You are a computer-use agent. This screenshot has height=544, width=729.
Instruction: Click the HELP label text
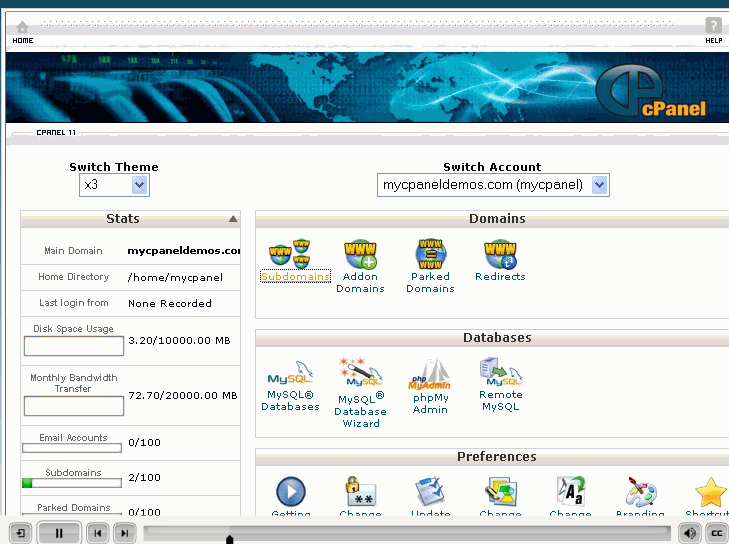click(714, 40)
